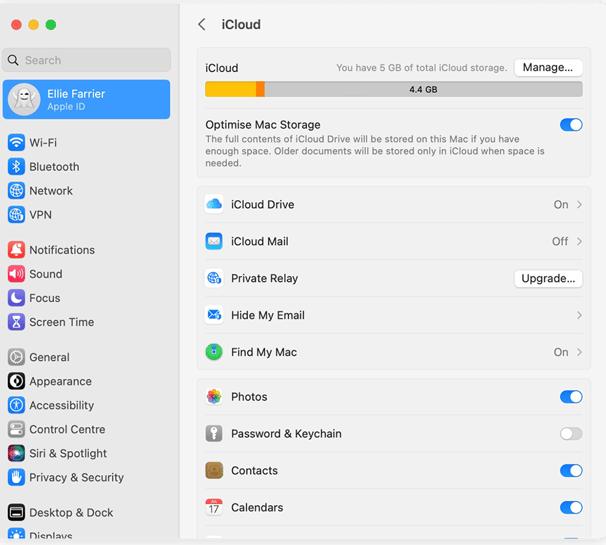Click the Screen Time hourglass icon
The height and width of the screenshot is (545, 606).
[x=16, y=322]
